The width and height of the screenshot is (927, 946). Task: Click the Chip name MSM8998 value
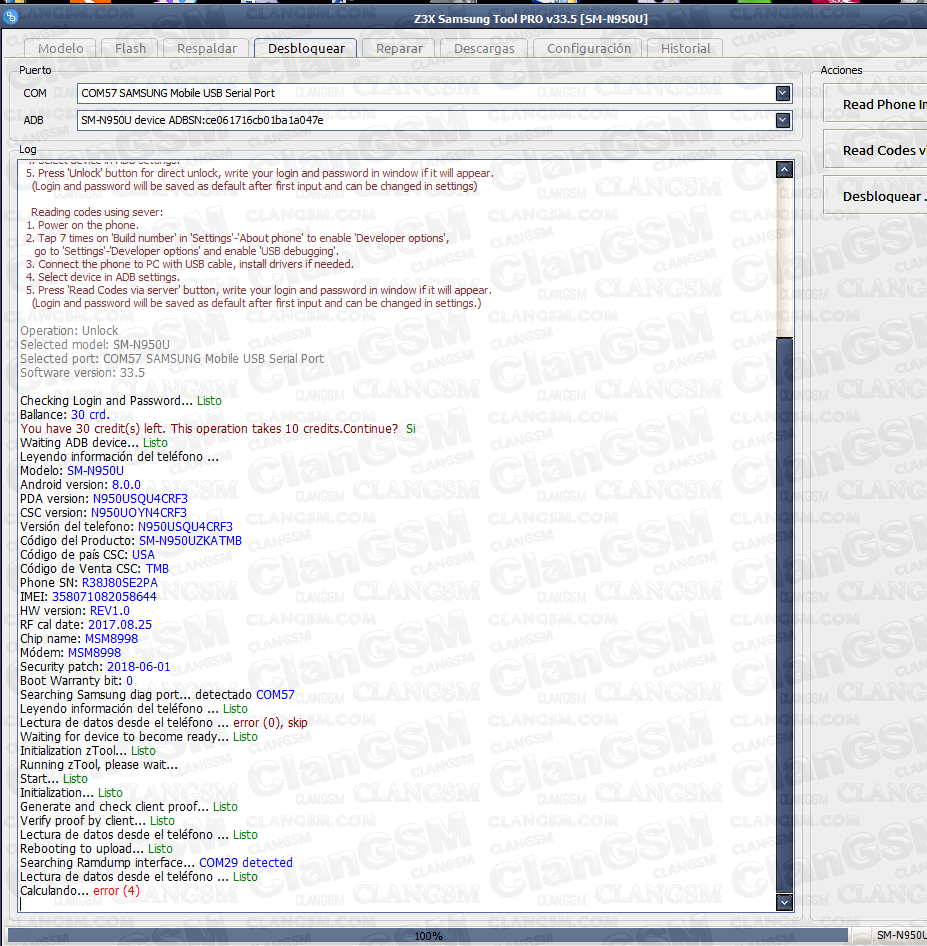click(111, 639)
